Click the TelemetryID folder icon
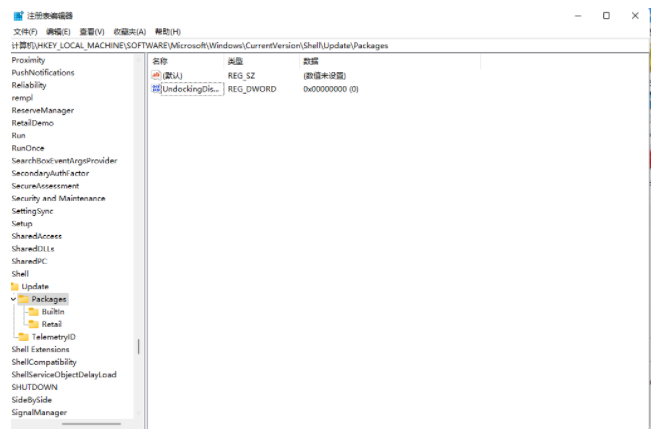Viewport: 659px width, 437px height. pos(24,337)
